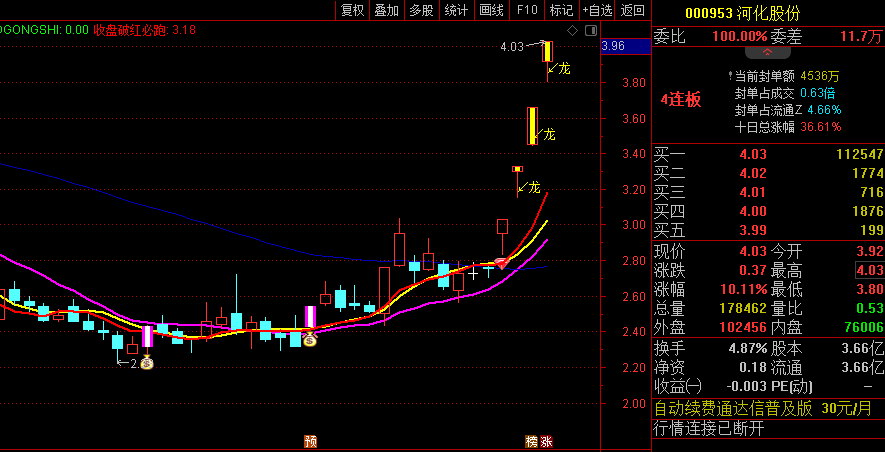This screenshot has height=452, width=885.
Task: Click the 换手 4.87% value
Action: pyautogui.click(x=748, y=349)
